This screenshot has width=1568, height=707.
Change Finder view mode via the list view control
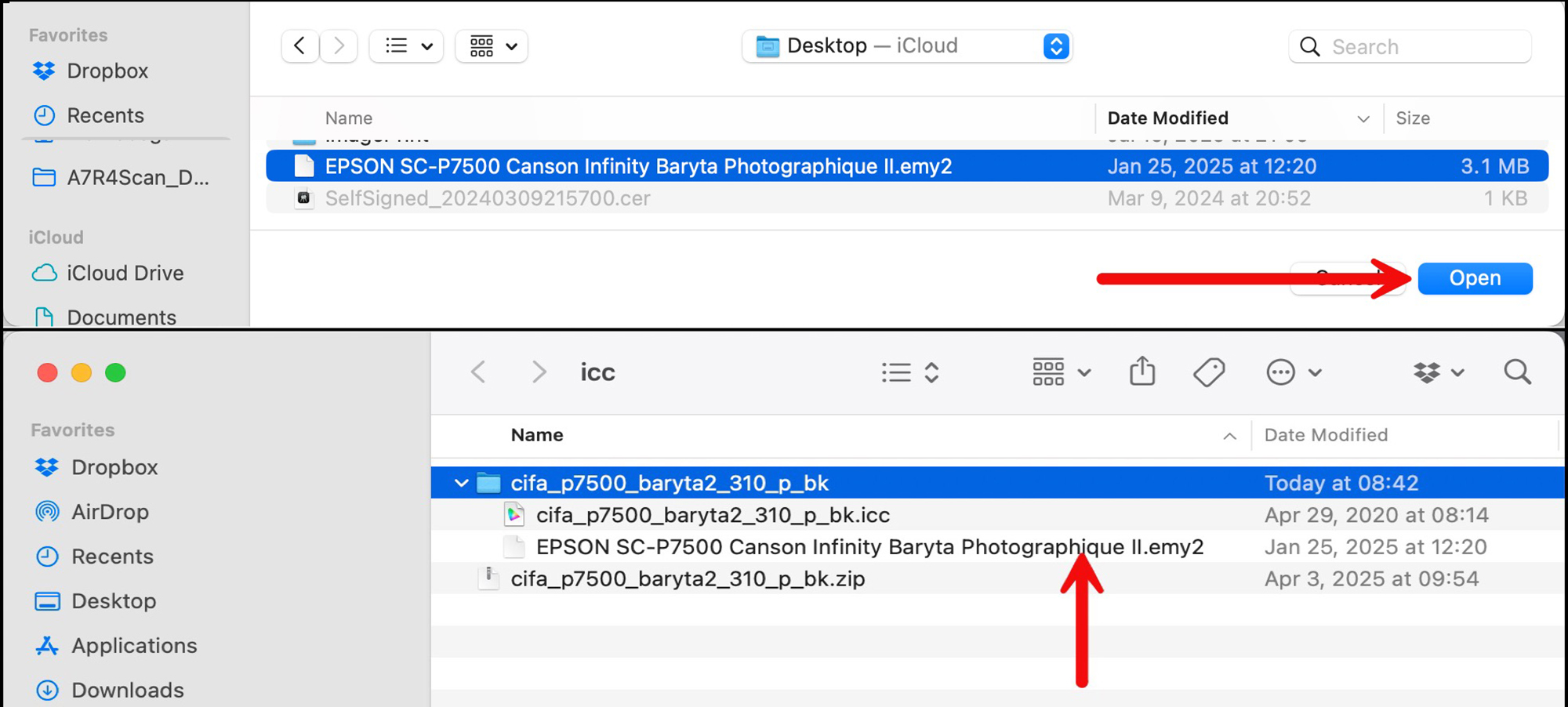(909, 372)
